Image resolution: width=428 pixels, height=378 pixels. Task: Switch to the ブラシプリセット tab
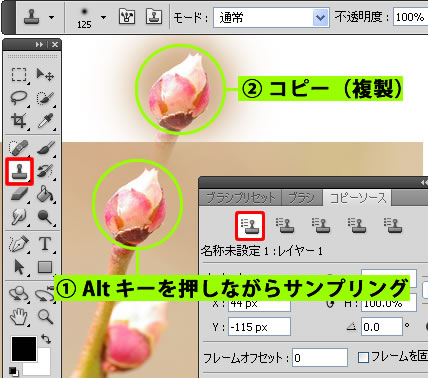click(x=240, y=198)
